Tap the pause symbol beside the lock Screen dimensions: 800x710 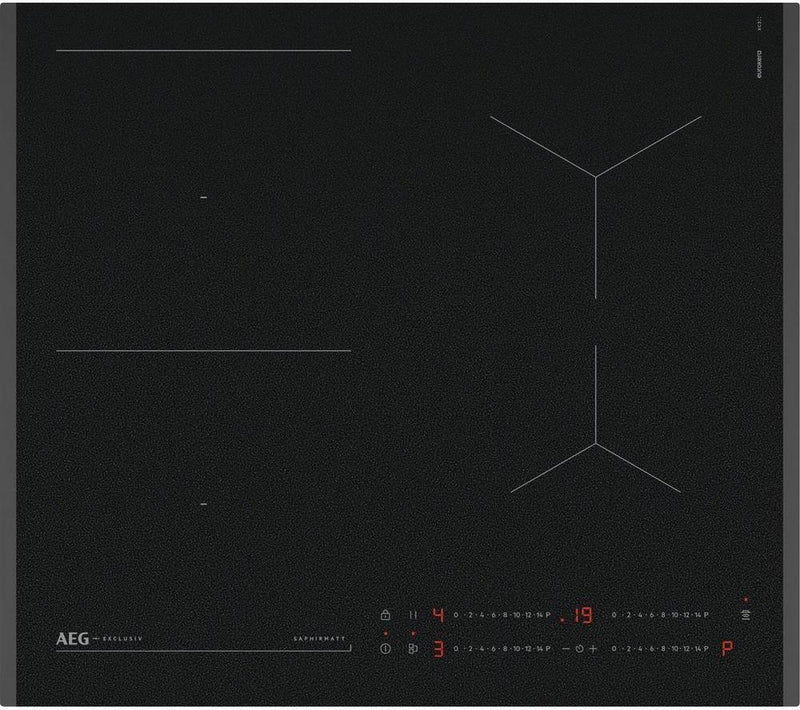pyautogui.click(x=413, y=615)
